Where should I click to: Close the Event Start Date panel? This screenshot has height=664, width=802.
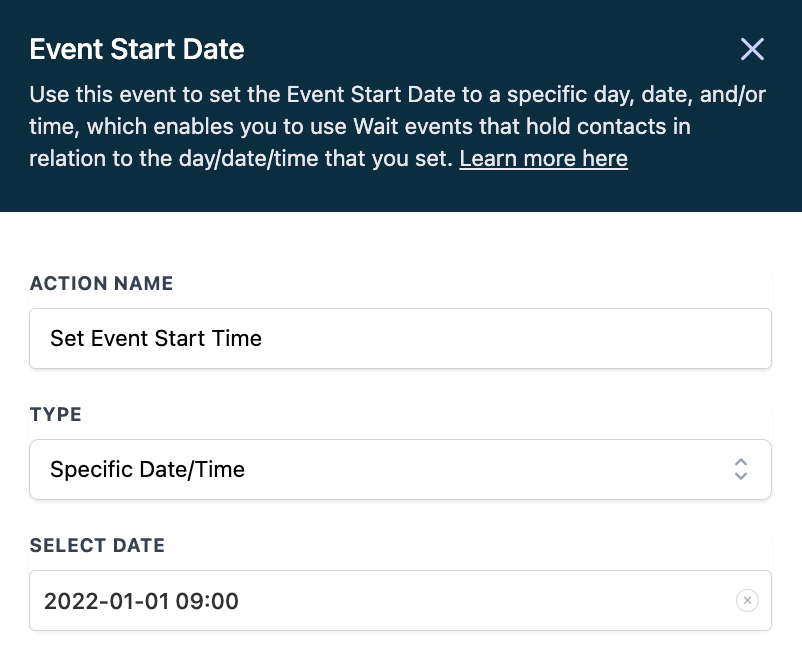[752, 49]
